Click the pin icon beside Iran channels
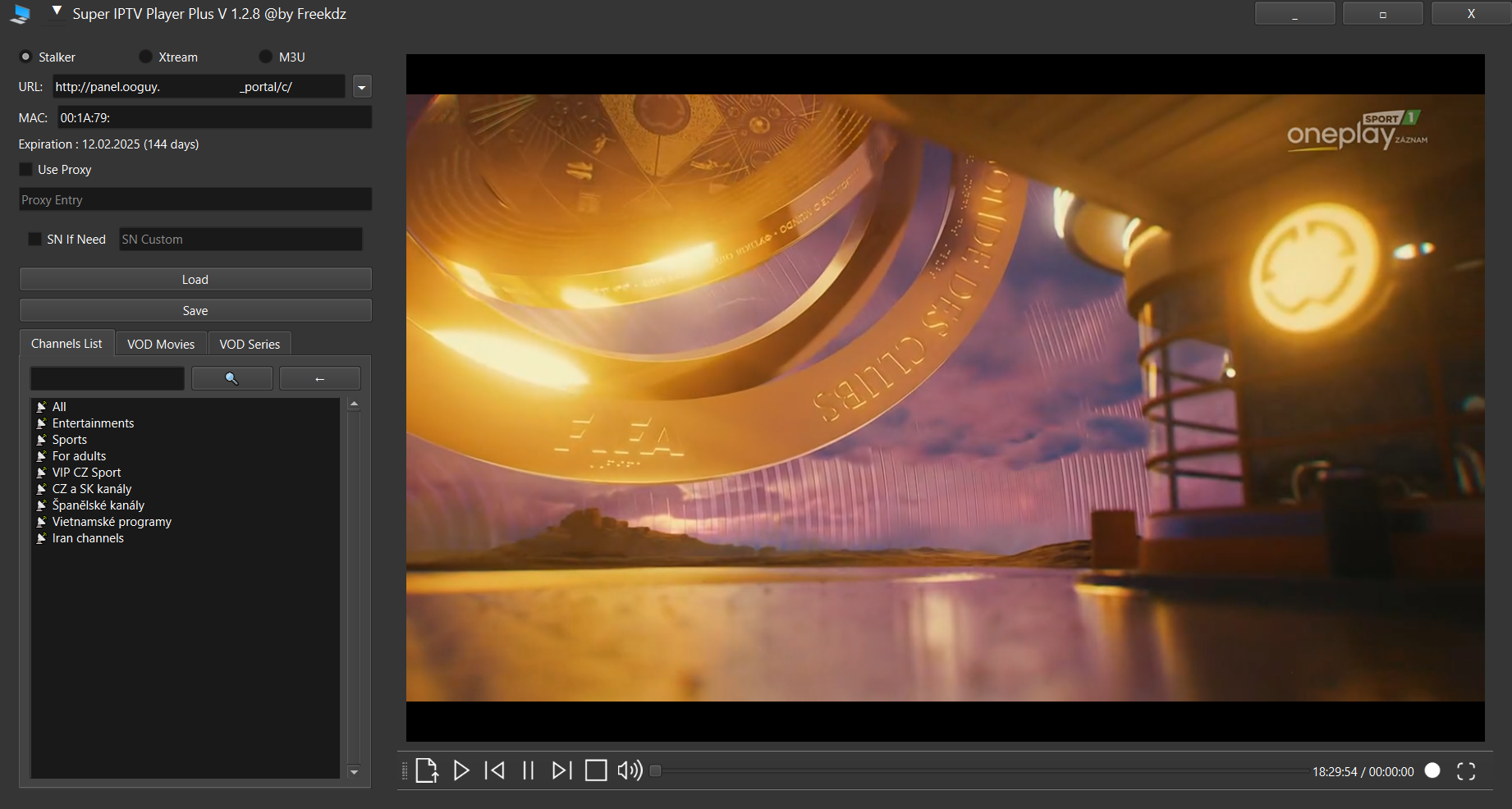The image size is (1512, 809). pyautogui.click(x=41, y=538)
